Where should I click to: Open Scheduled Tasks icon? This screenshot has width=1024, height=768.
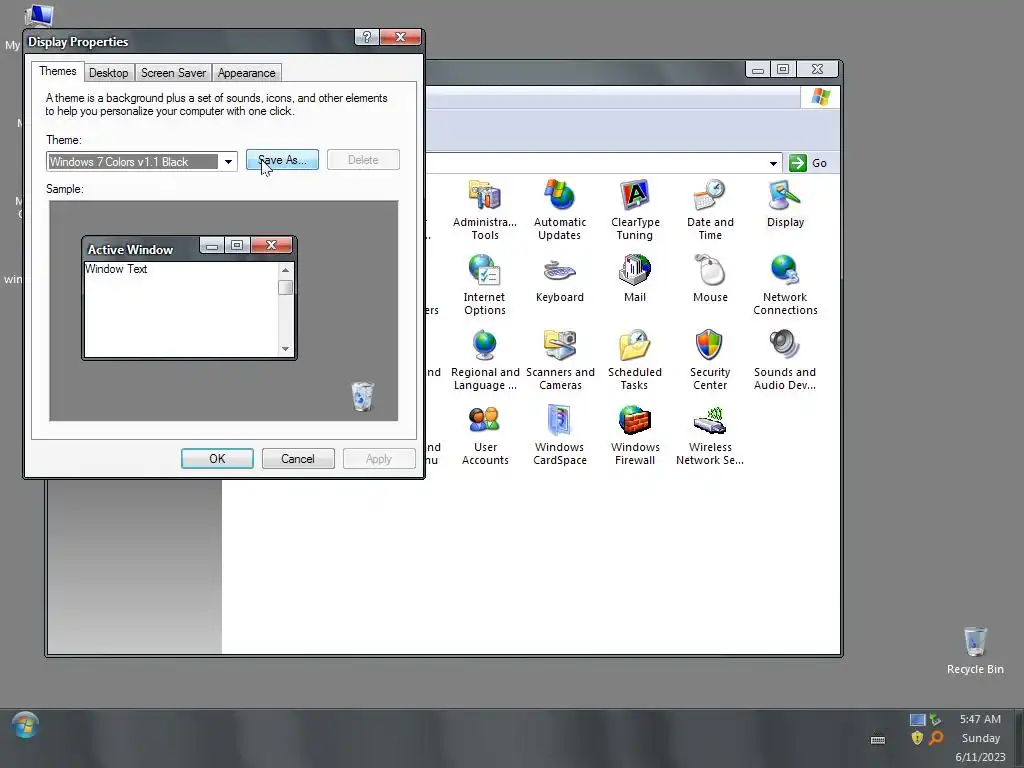point(635,360)
